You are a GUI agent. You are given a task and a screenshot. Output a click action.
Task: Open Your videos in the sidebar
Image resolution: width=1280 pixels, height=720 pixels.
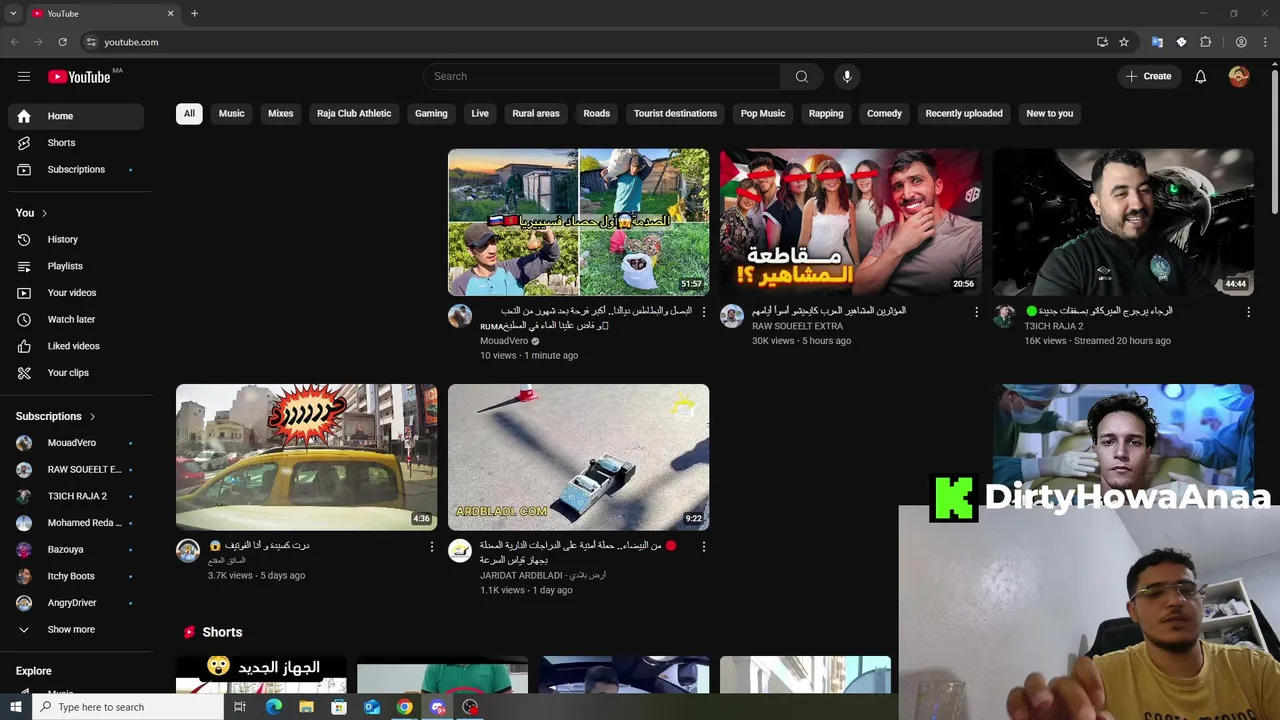point(76,293)
